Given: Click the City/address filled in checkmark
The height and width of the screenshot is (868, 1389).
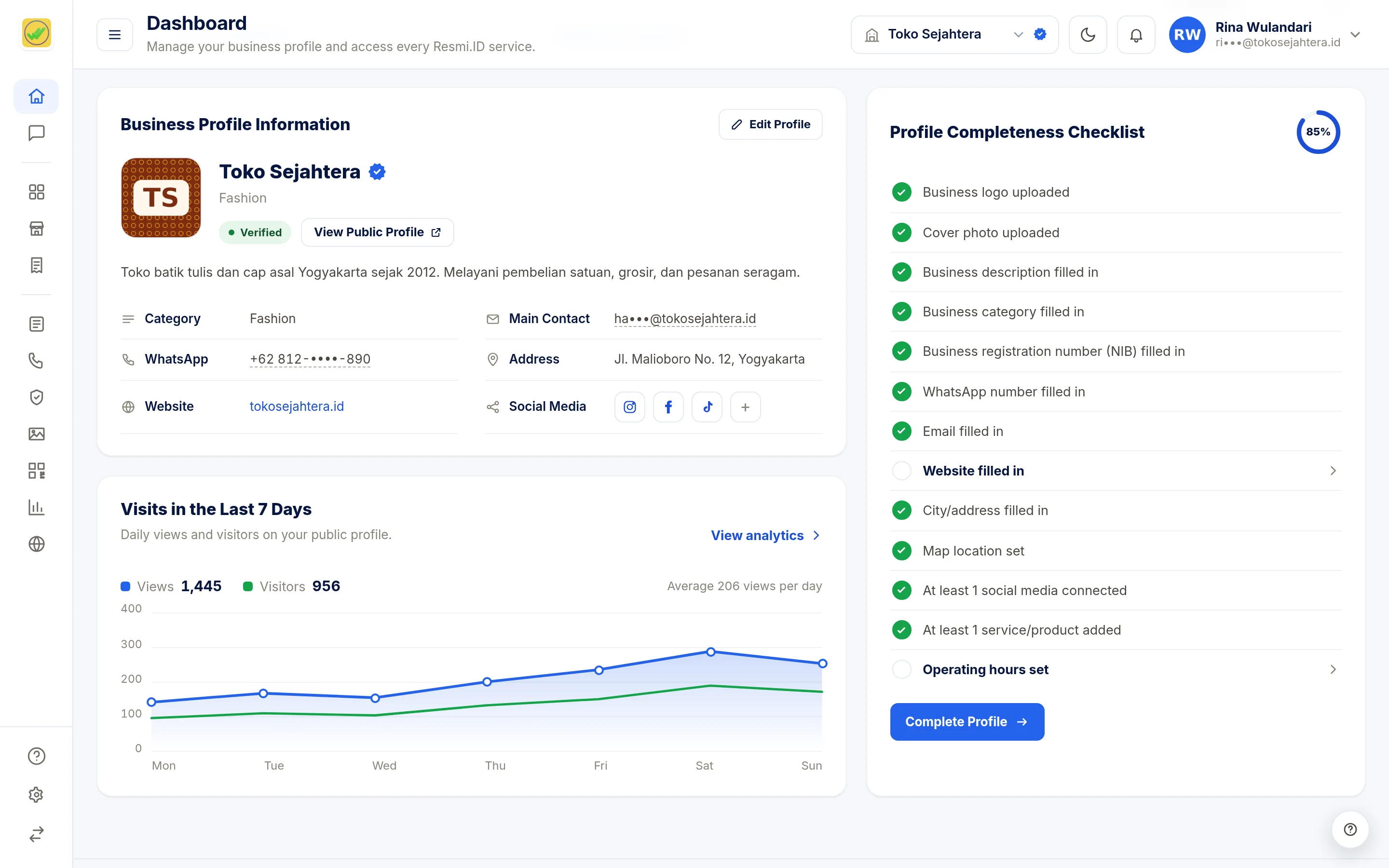Looking at the screenshot, I should [x=902, y=510].
